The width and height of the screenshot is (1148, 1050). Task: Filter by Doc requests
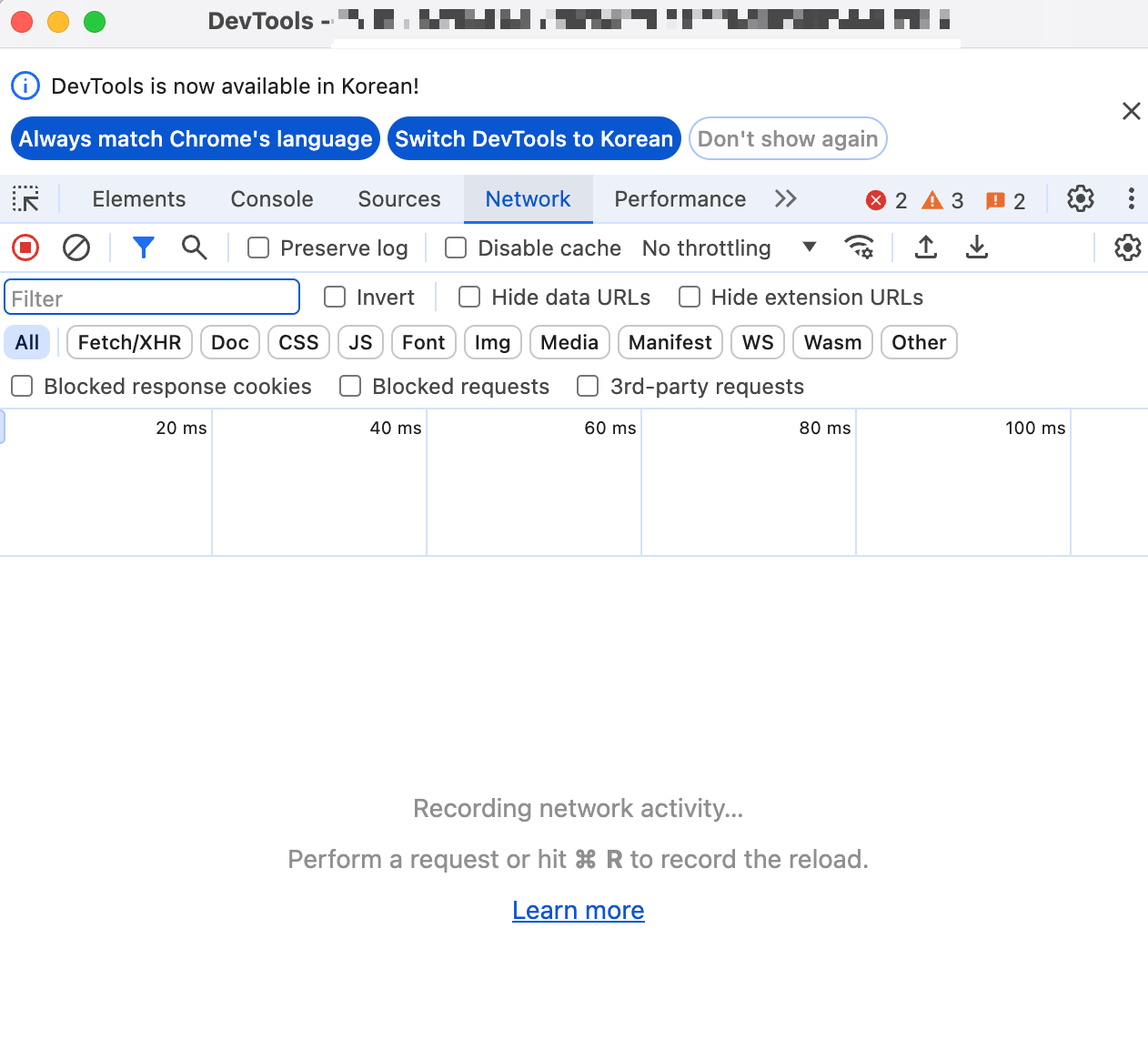point(230,342)
